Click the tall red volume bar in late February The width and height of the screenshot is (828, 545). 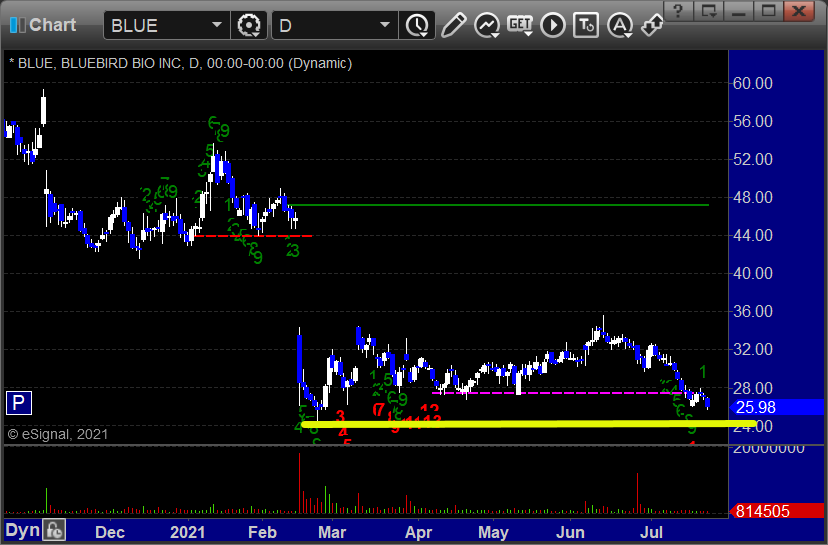(x=299, y=483)
